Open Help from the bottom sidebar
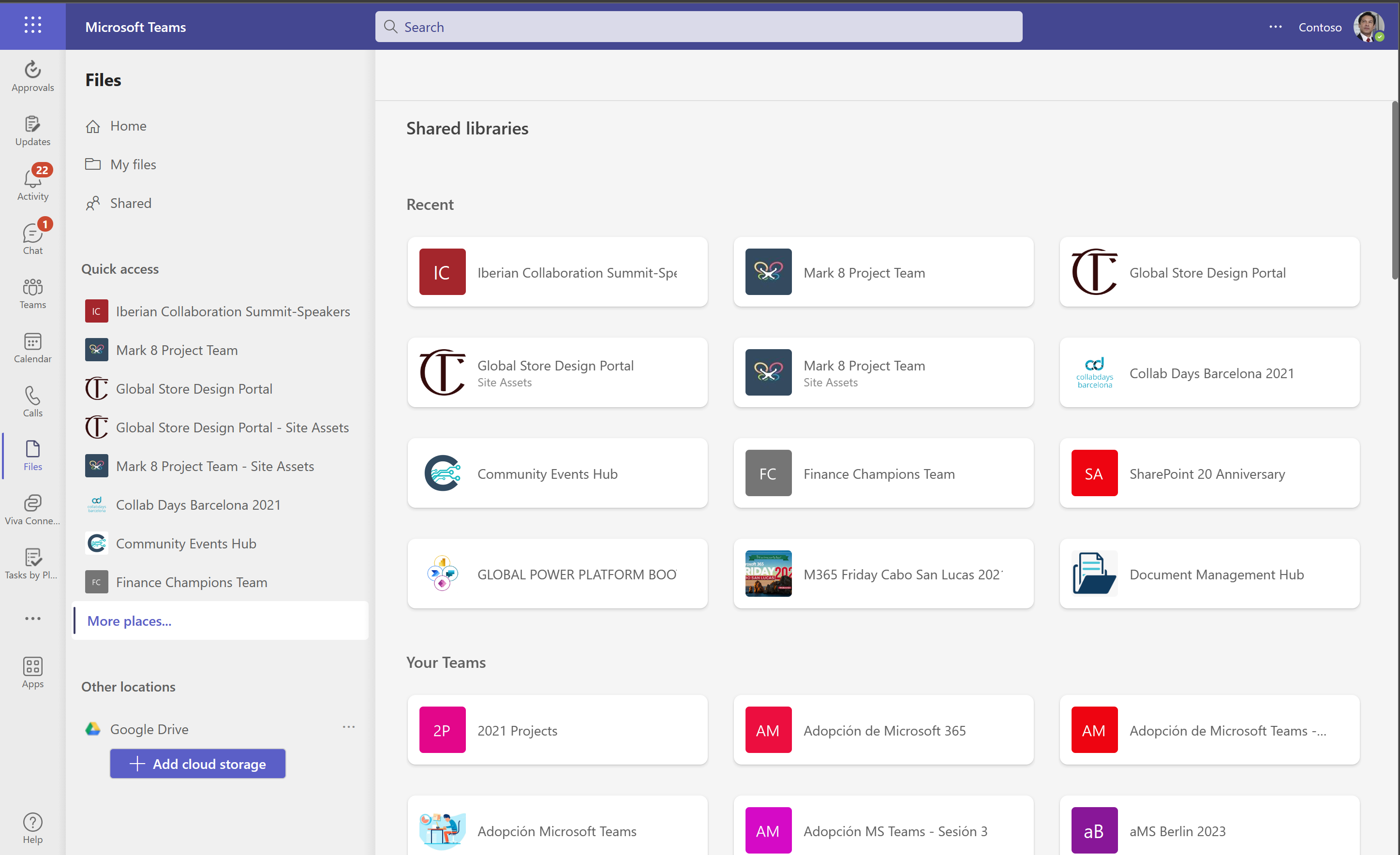This screenshot has width=1400, height=855. 32,828
